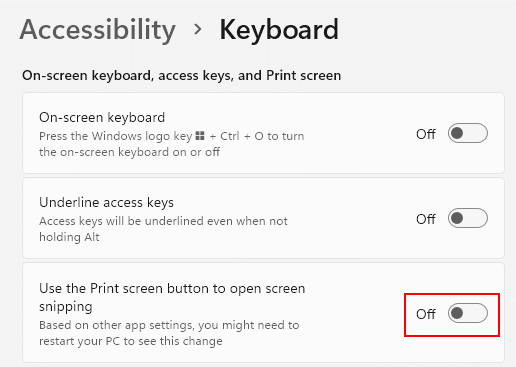Click Off label beside On-screen keyboard switch
Image resolution: width=516 pixels, height=367 pixels.
[426, 134]
